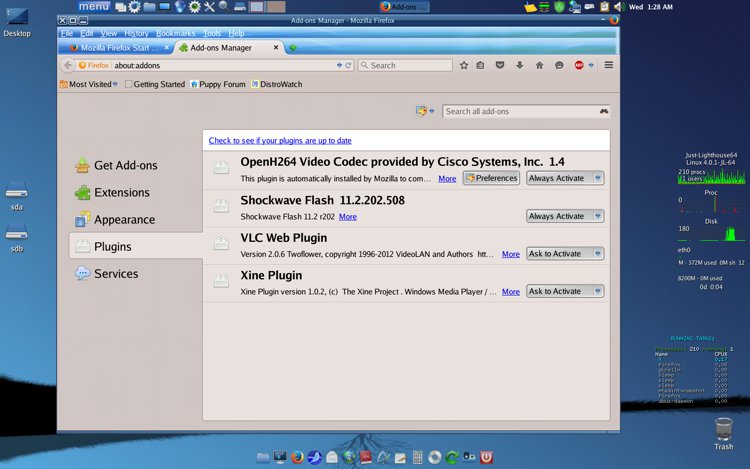The image size is (750, 469).
Task: Open the Edit menu
Action: click(x=87, y=33)
